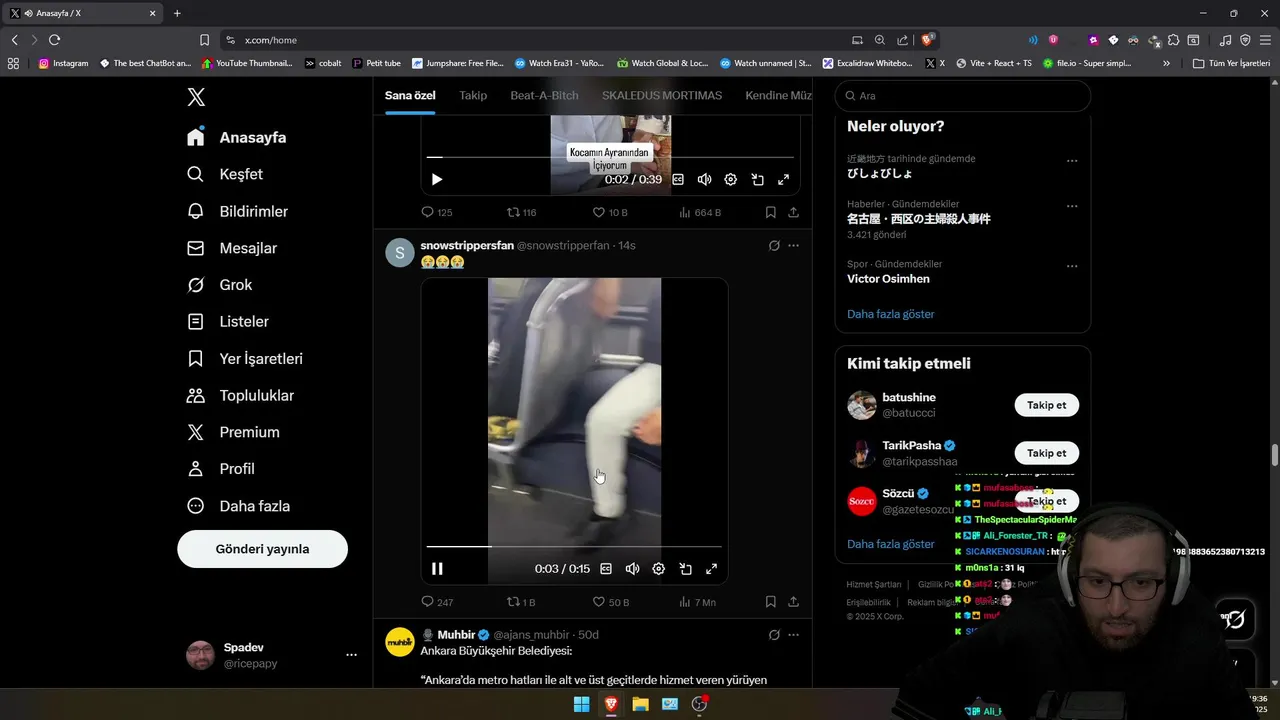Open Listeler in sidebar
This screenshot has height=720, width=1280.
click(228, 321)
